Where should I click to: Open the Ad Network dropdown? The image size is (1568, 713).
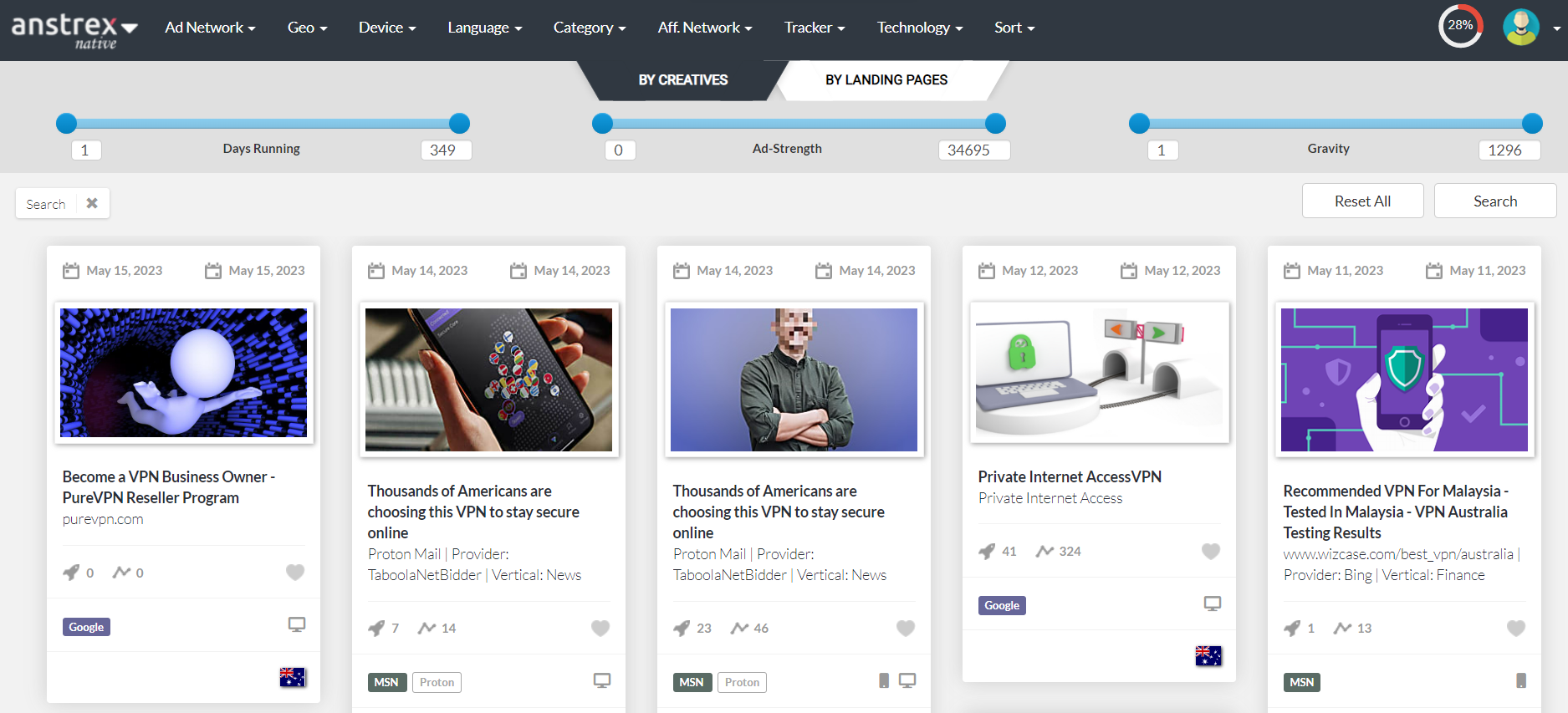tap(210, 28)
